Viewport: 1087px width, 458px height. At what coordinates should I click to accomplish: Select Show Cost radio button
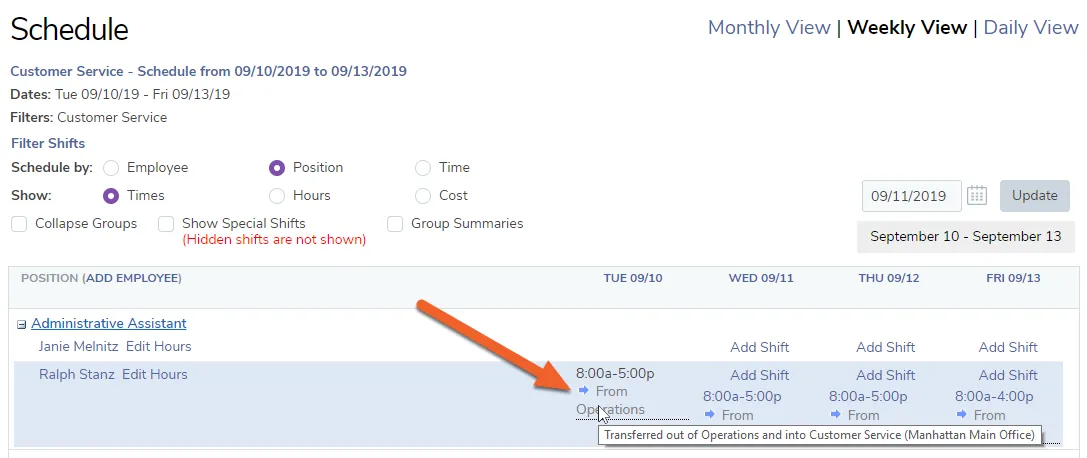pos(422,196)
